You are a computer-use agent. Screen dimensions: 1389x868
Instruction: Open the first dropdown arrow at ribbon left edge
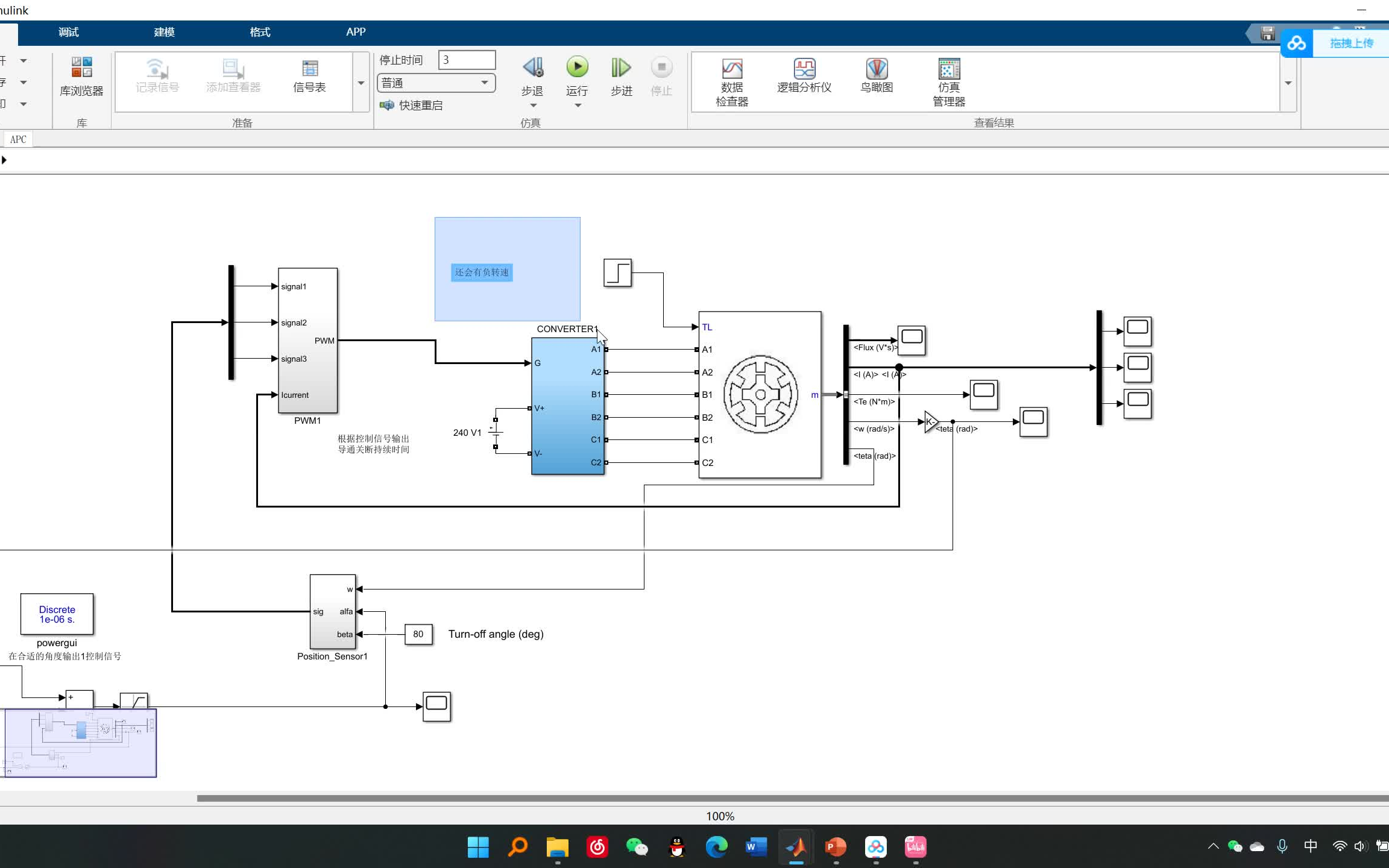[x=24, y=60]
